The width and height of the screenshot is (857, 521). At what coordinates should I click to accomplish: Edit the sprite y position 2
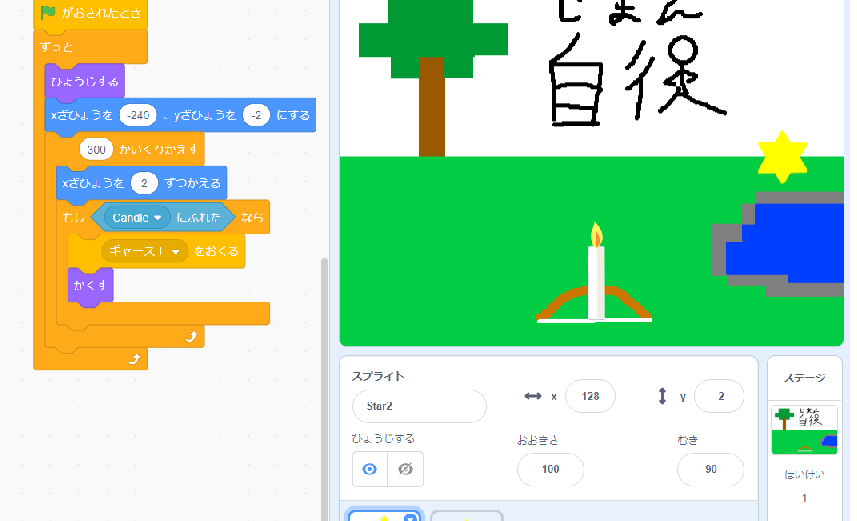tap(720, 396)
